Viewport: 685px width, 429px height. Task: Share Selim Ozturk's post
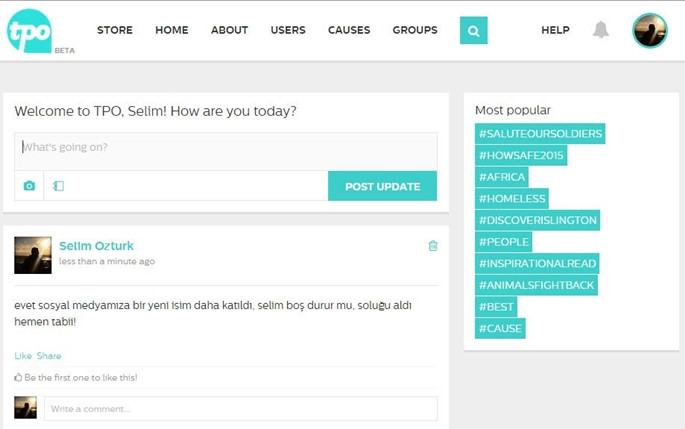pos(49,356)
